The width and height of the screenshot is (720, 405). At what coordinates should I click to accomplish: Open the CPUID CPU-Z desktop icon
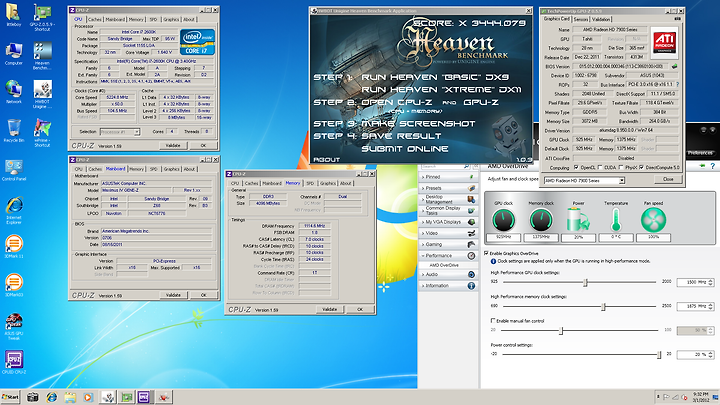pos(14,362)
